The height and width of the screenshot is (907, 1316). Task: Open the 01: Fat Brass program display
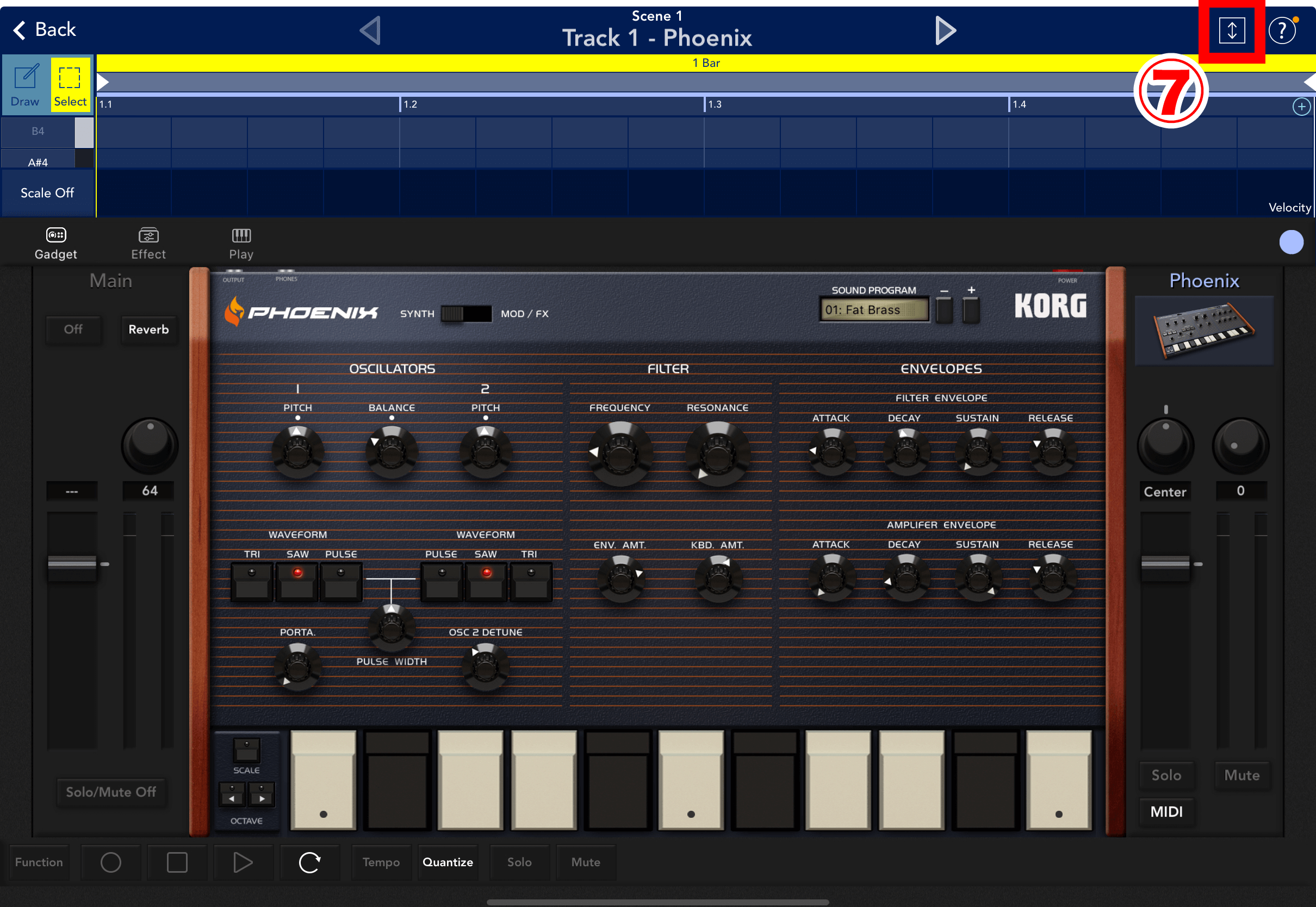tap(874, 310)
